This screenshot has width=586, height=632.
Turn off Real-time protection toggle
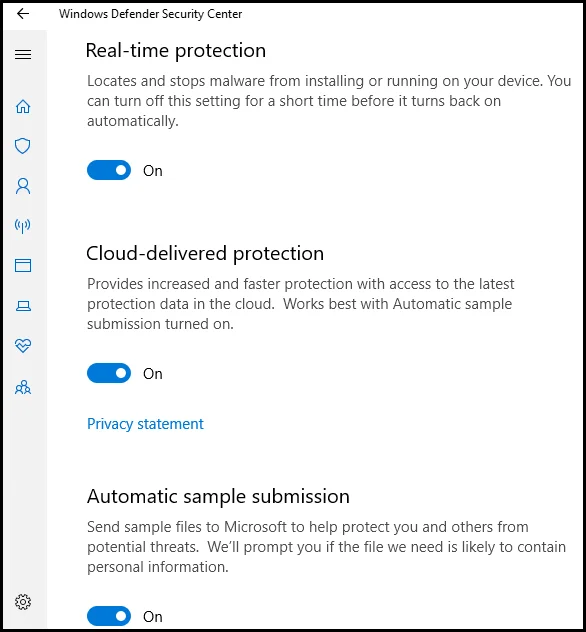[109, 170]
